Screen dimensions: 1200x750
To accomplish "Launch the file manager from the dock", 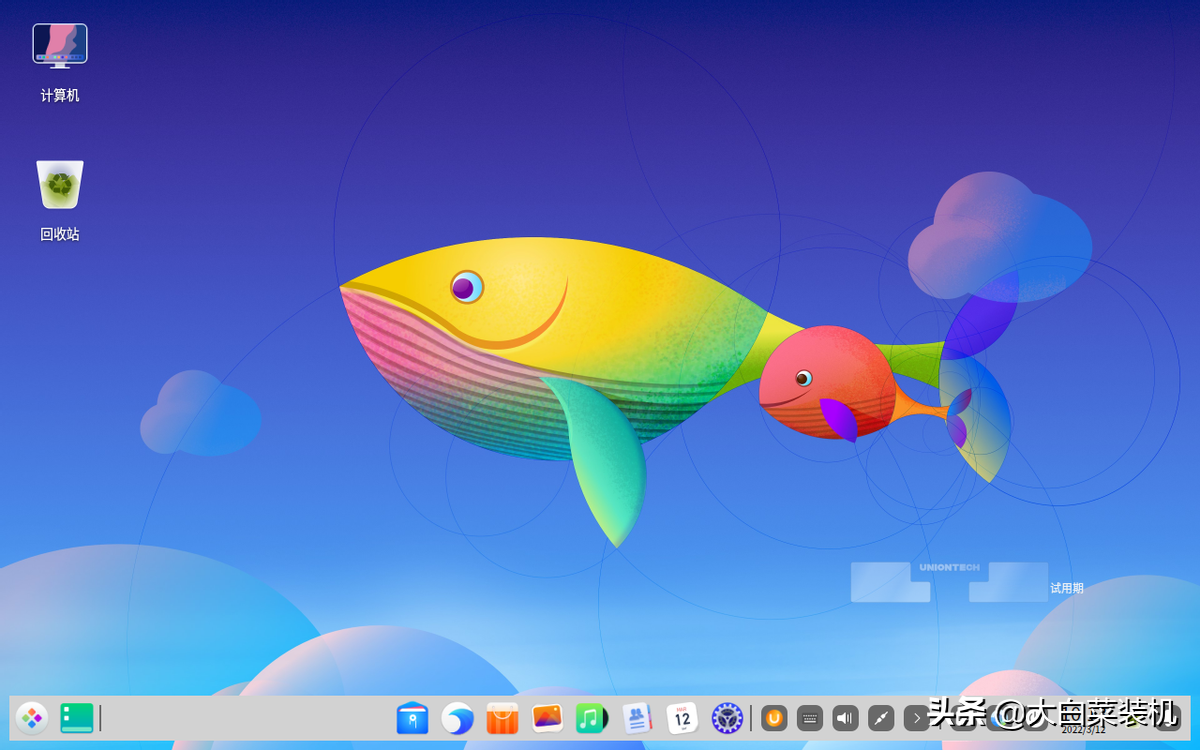I will 412,717.
